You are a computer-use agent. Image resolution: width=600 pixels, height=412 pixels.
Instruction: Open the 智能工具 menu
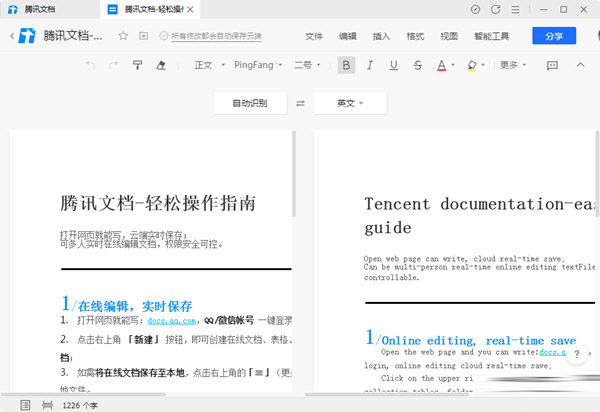tap(492, 36)
